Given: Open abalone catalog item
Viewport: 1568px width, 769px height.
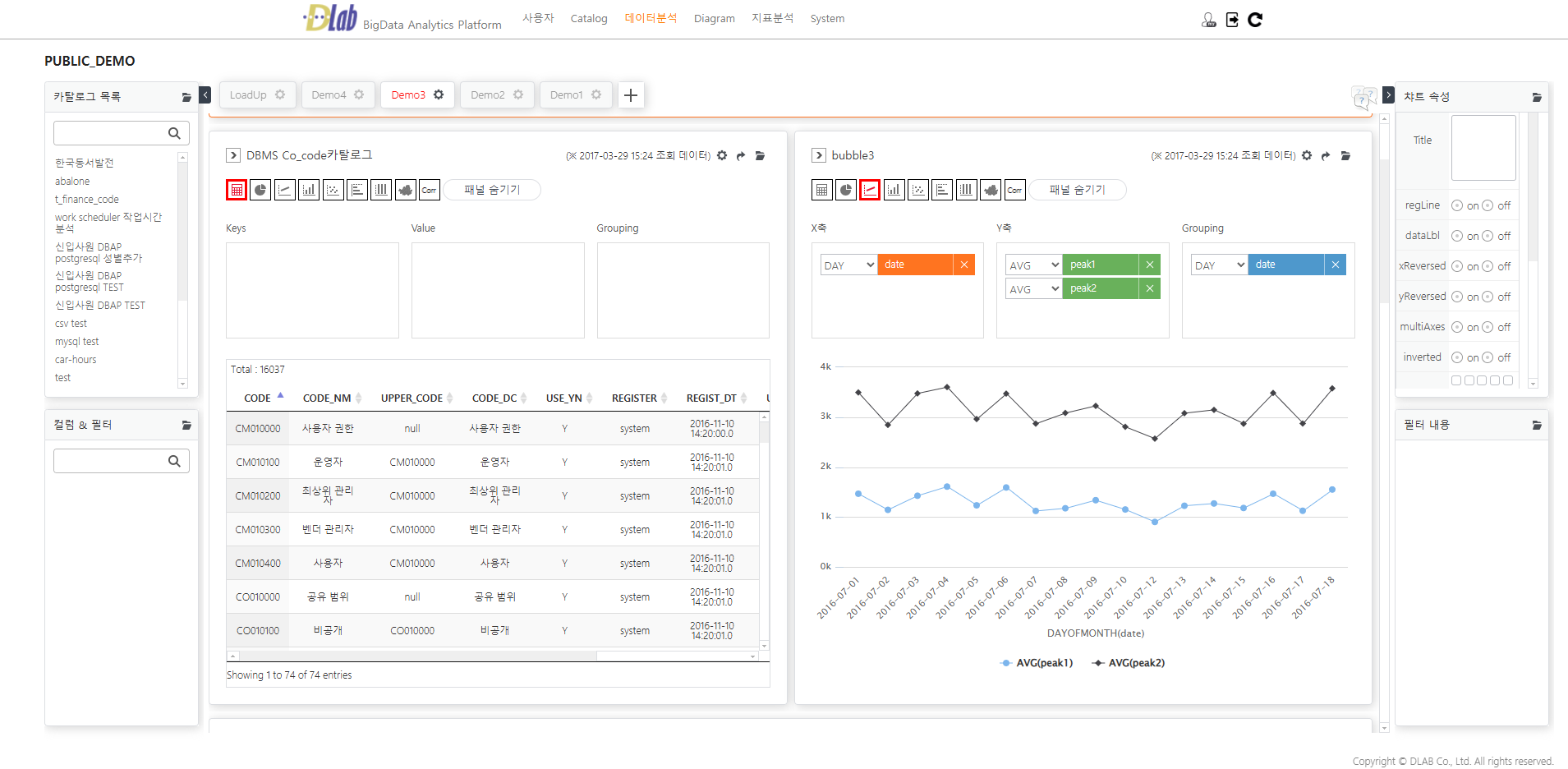Looking at the screenshot, I should click(72, 182).
